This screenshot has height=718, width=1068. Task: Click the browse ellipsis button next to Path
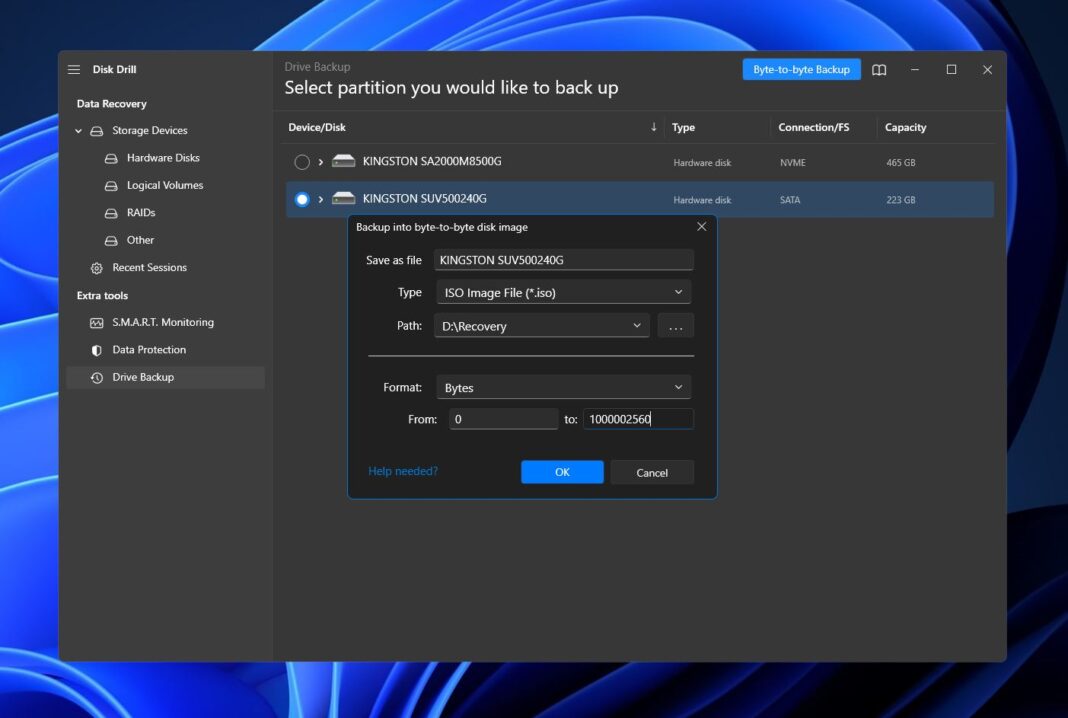pyautogui.click(x=675, y=326)
